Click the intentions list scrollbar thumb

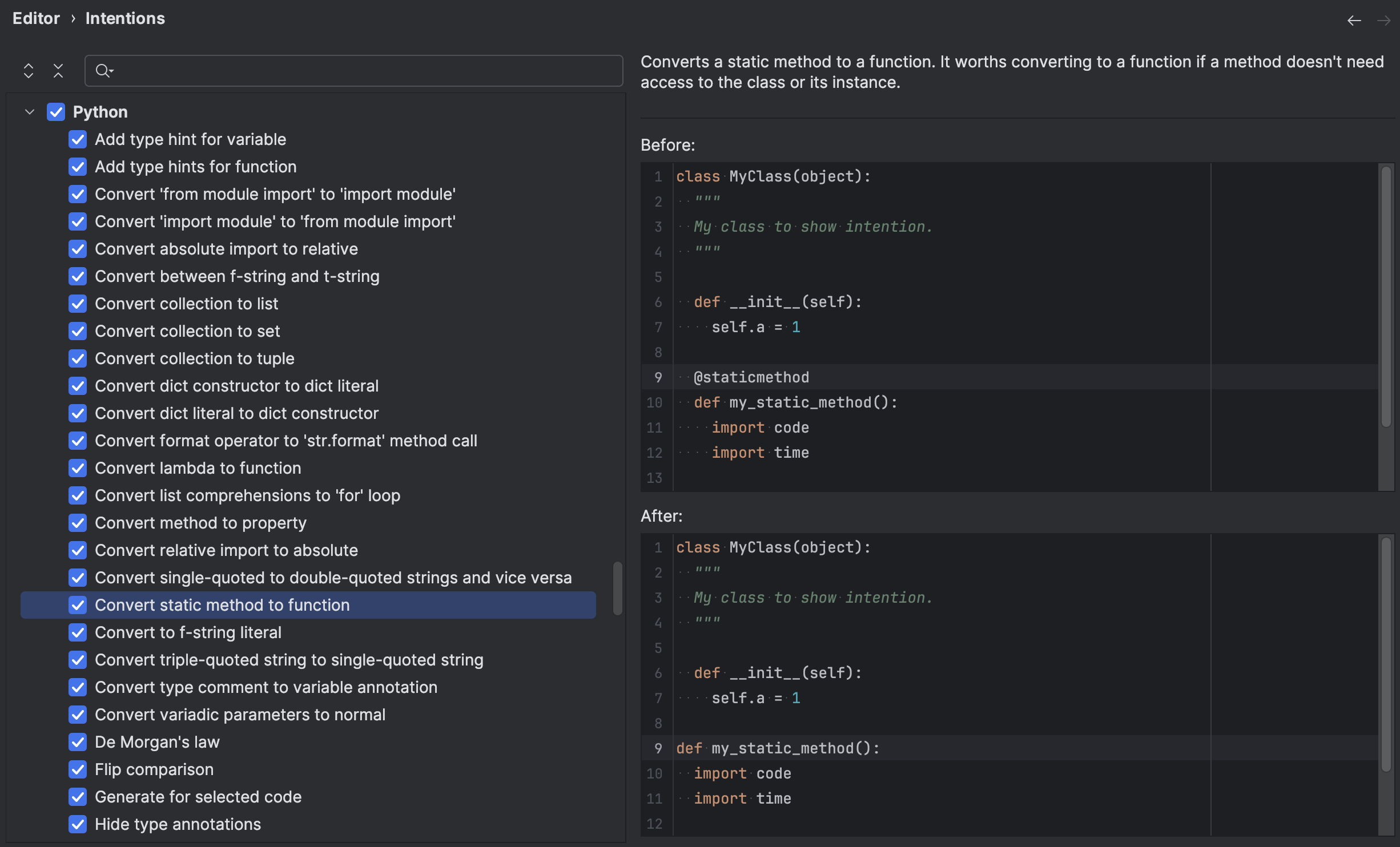point(617,588)
